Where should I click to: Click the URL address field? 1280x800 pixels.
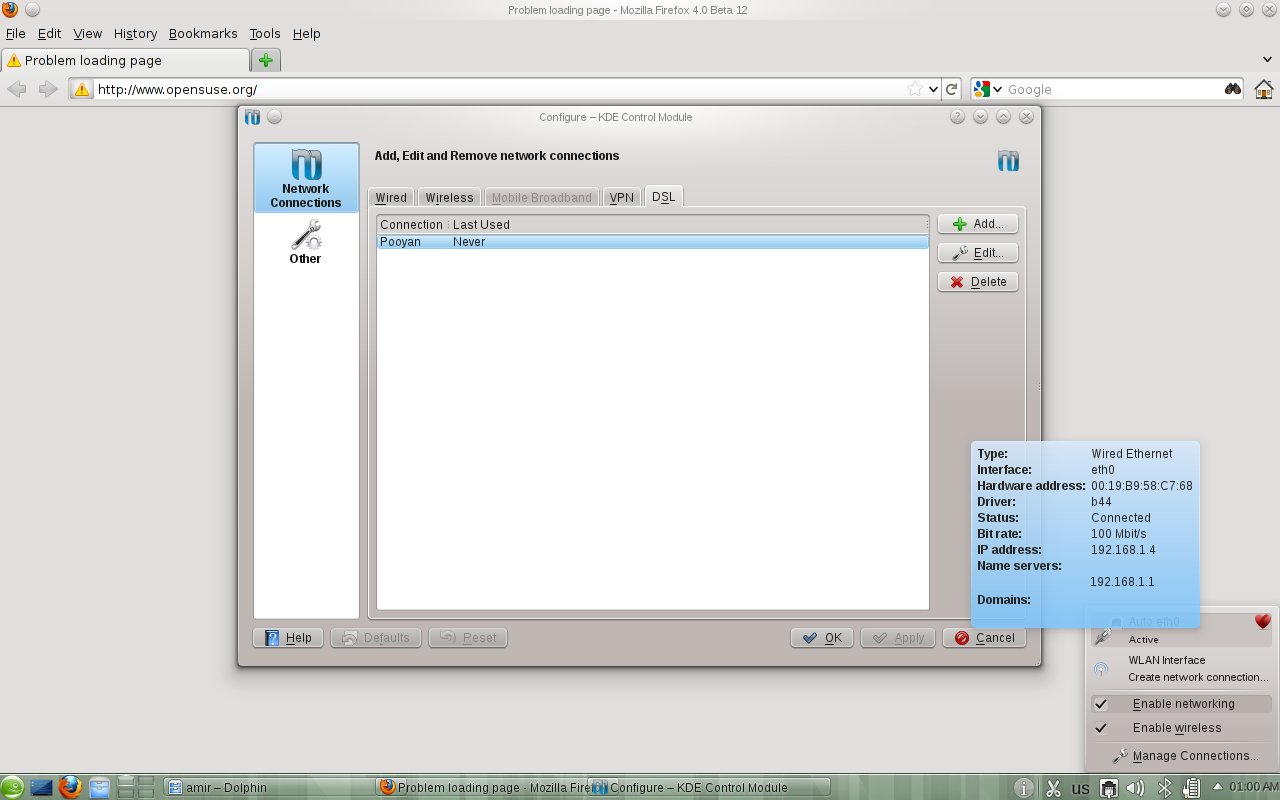[500, 89]
